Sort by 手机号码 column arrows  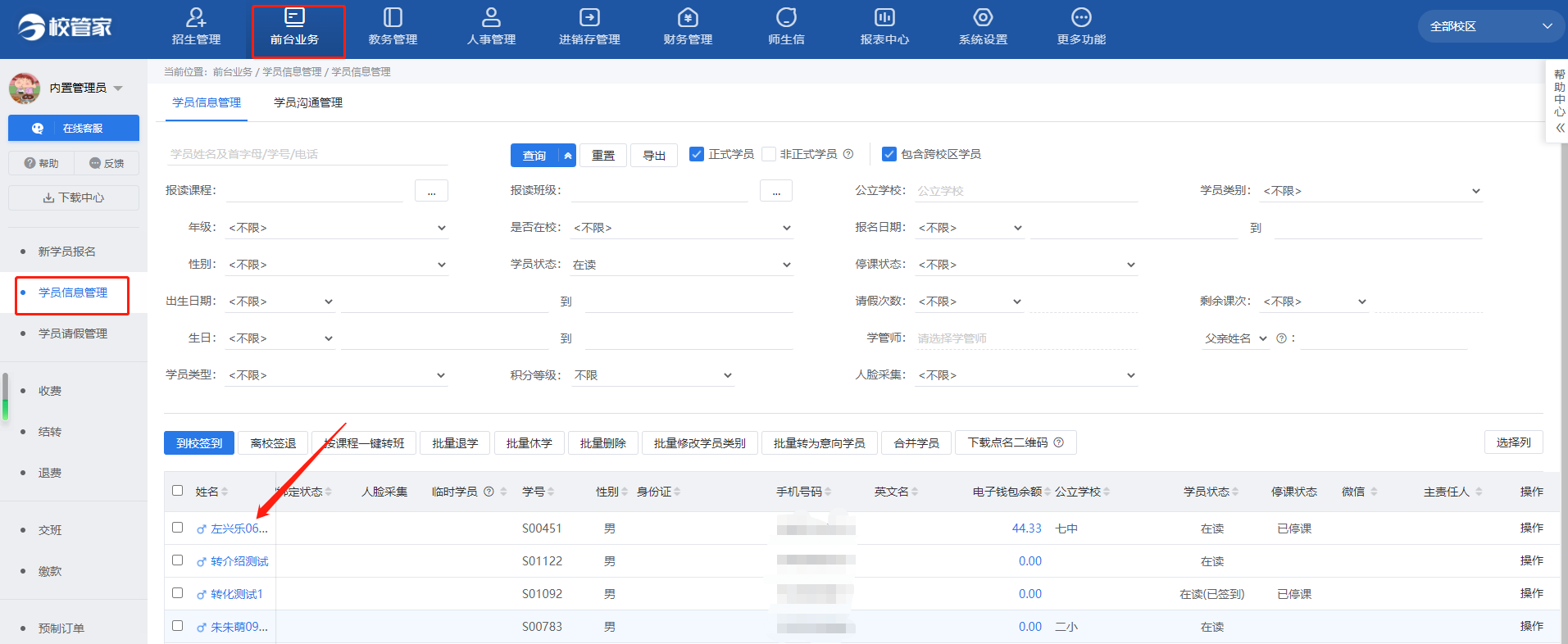coord(828,492)
